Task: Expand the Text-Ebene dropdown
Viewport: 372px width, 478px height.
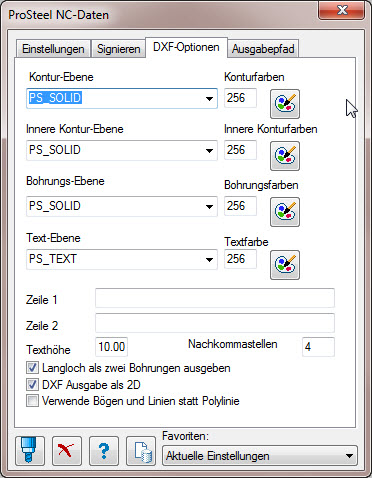Action: tap(209, 259)
